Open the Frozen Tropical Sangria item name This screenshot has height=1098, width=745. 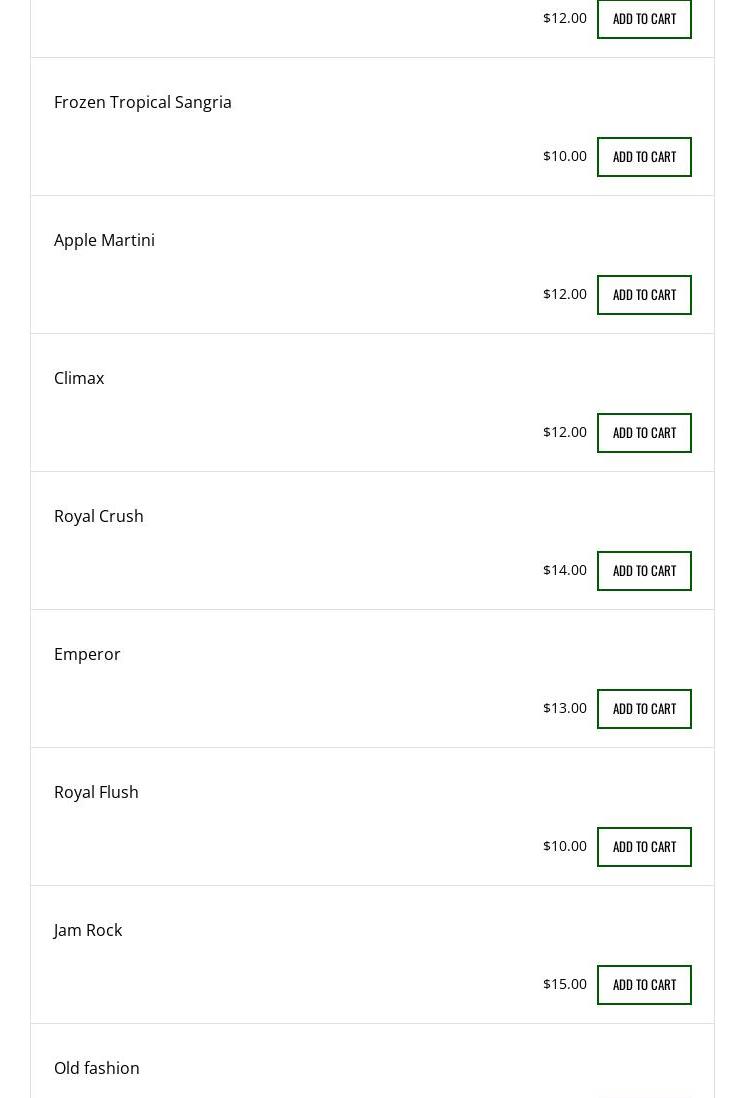tap(142, 102)
